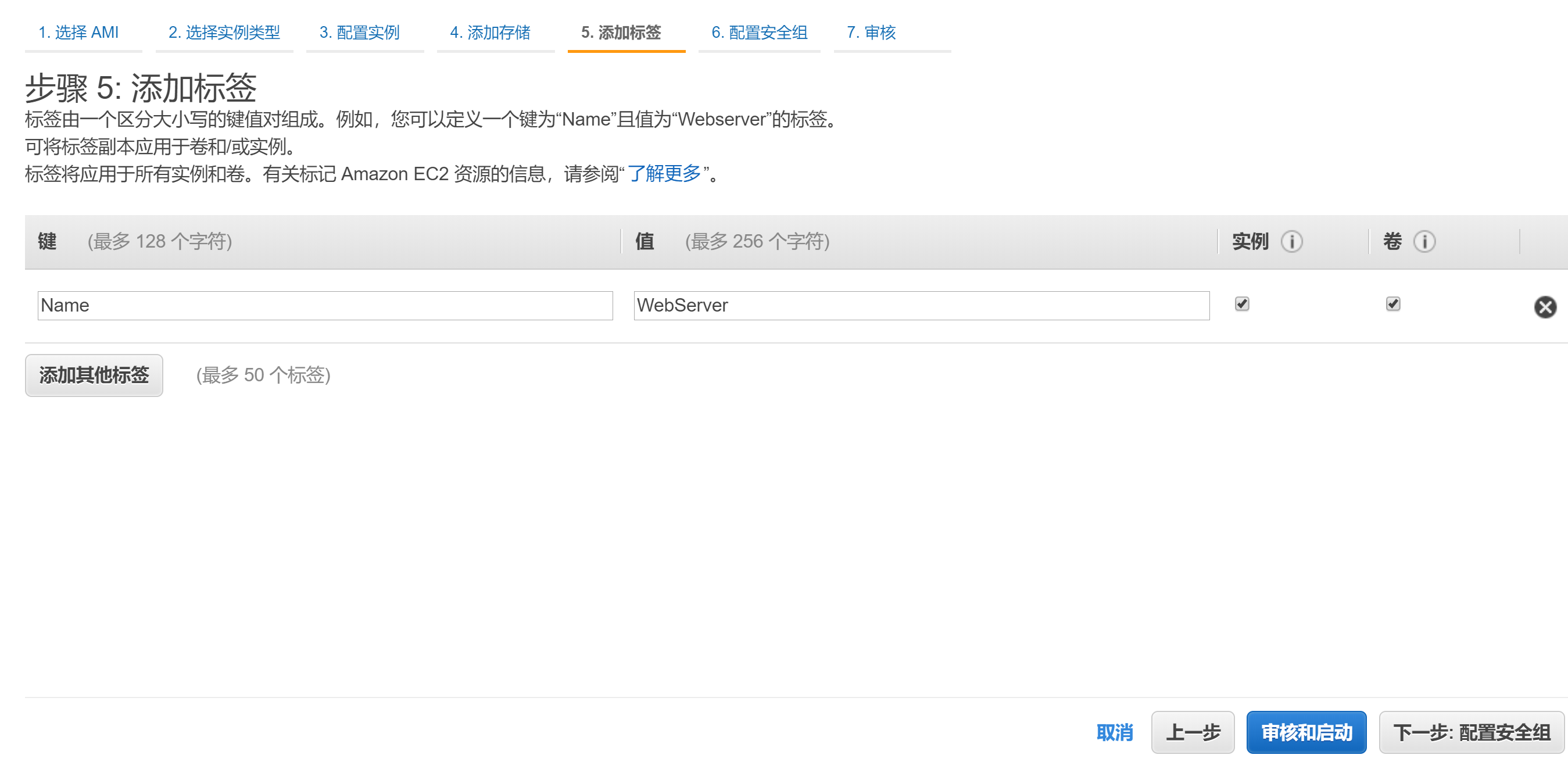Jump to 6. 配置安全组 tab
Screen dimensions: 1568x769
pos(759,33)
